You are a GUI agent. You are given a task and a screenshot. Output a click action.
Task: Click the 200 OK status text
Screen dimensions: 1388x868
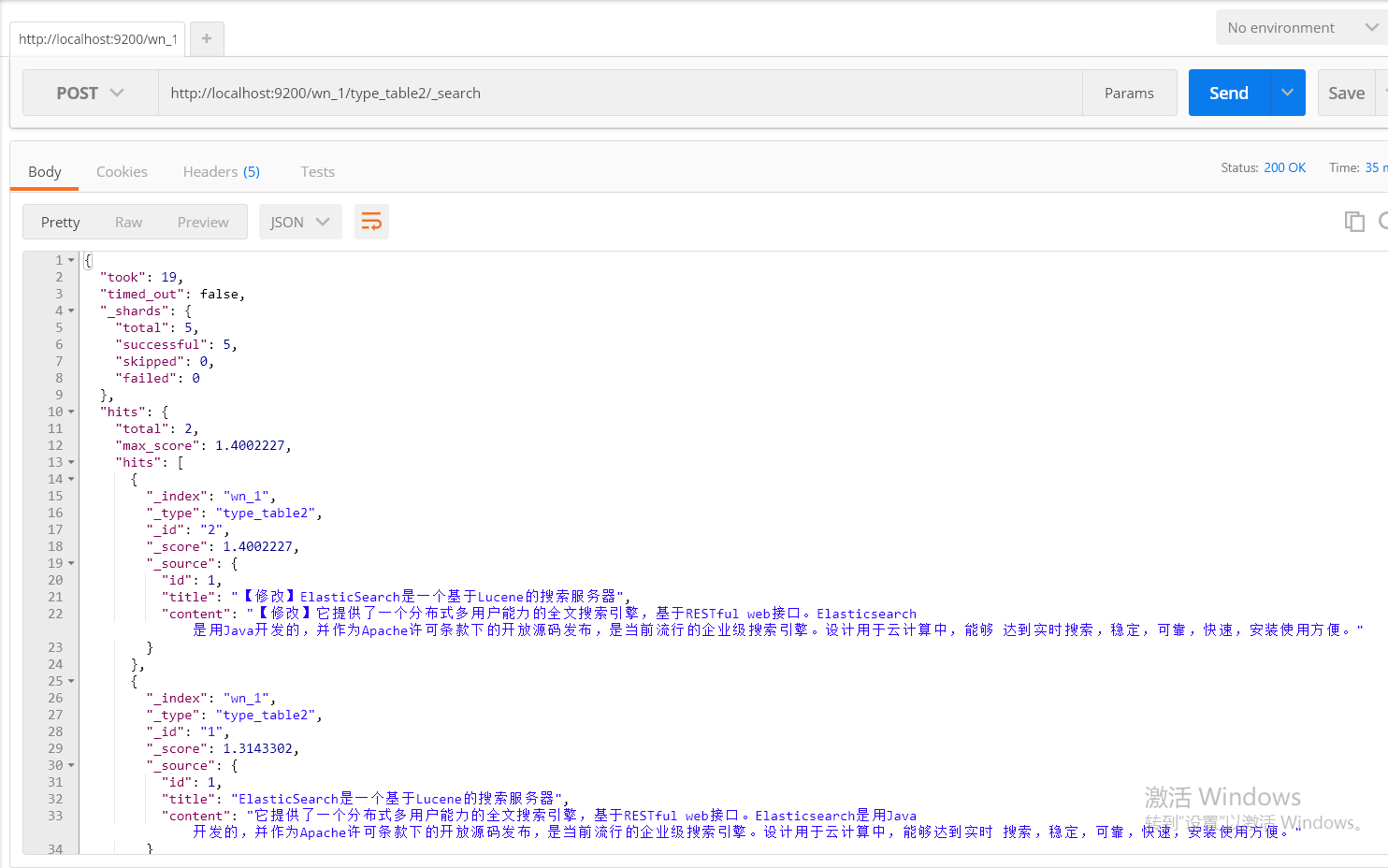(x=1284, y=167)
